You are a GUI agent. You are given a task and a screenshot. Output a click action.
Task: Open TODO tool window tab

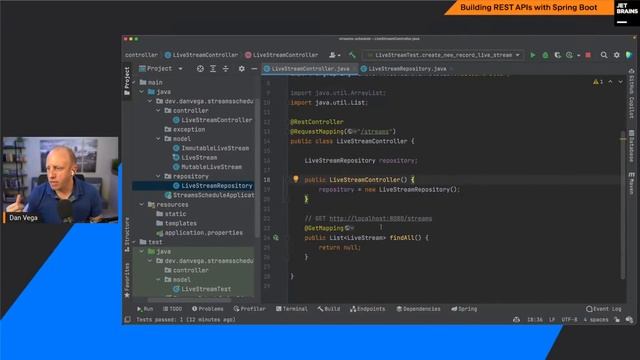point(172,309)
